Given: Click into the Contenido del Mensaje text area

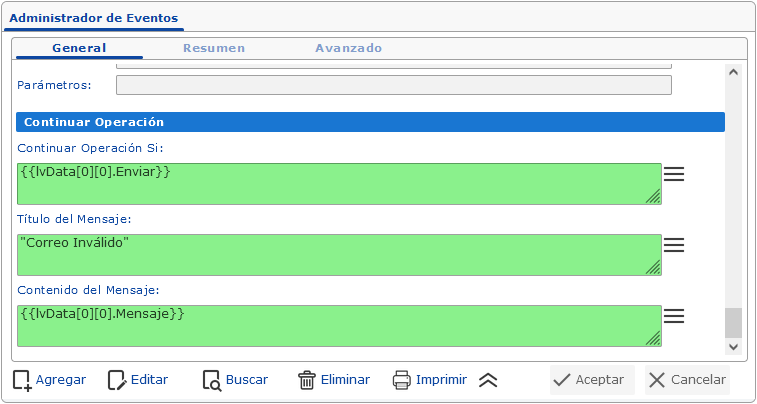Looking at the screenshot, I should (339, 326).
